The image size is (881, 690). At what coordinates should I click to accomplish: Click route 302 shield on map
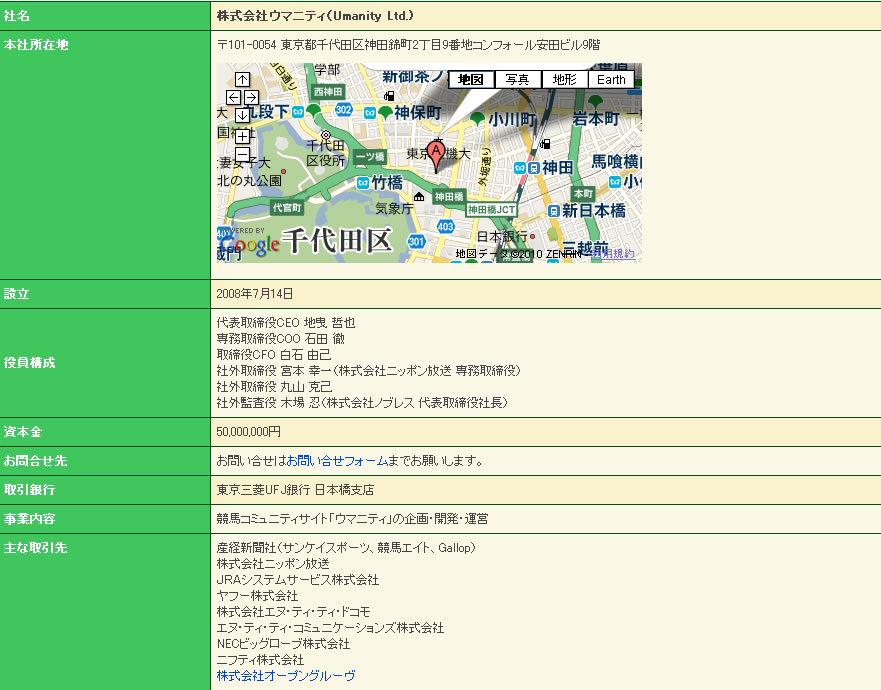(x=344, y=110)
